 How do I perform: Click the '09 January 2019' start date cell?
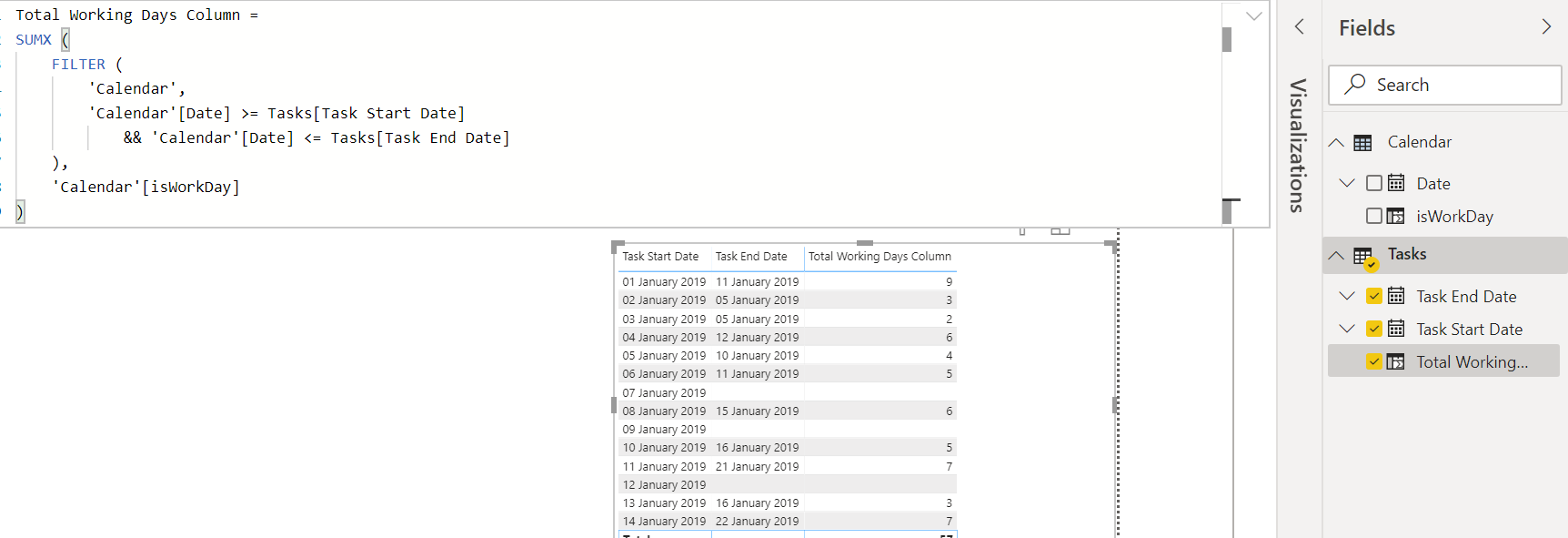(x=664, y=430)
